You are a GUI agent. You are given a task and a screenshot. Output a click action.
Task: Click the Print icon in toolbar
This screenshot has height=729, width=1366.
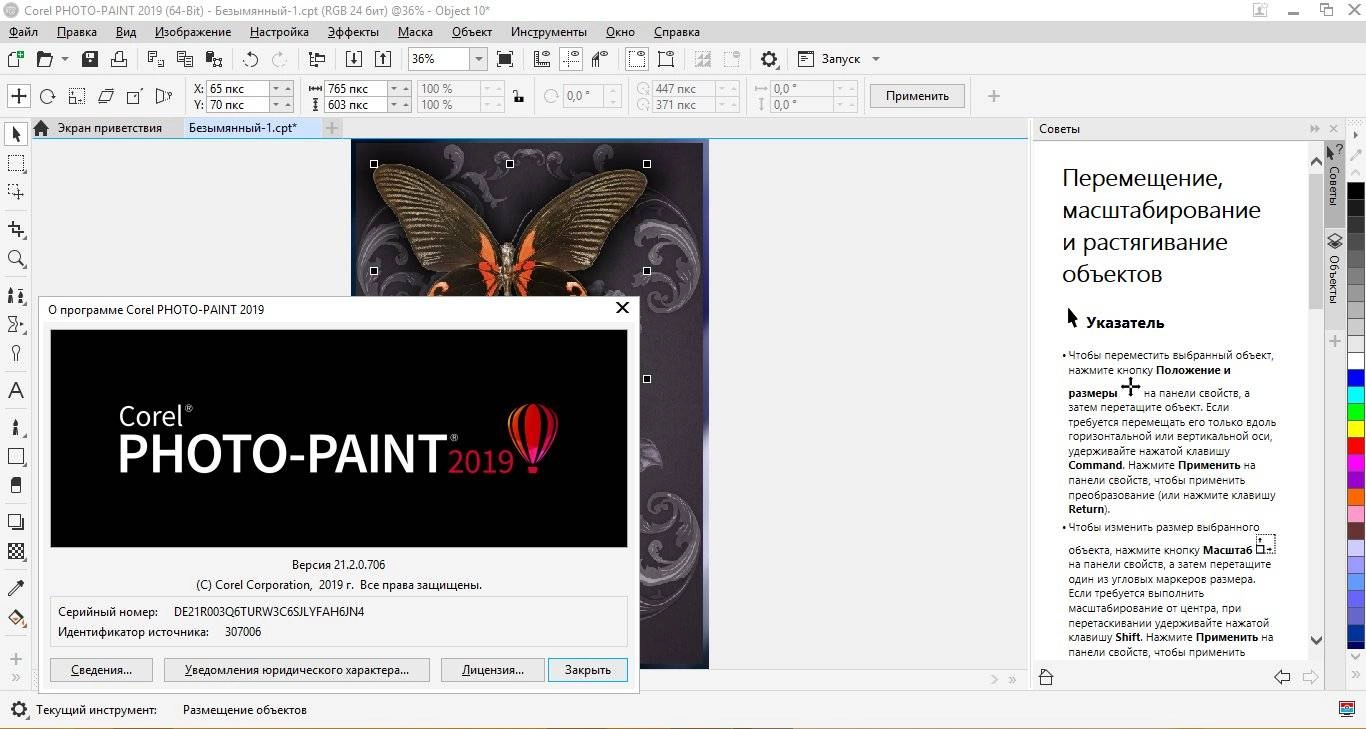pos(118,59)
